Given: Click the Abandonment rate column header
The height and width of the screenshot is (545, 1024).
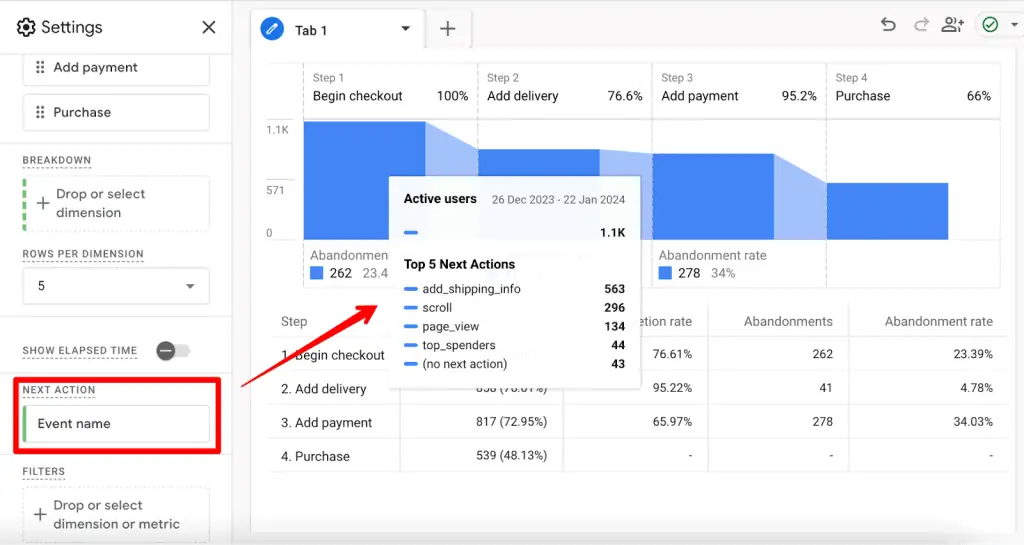Looking at the screenshot, I should pyautogui.click(x=938, y=321).
